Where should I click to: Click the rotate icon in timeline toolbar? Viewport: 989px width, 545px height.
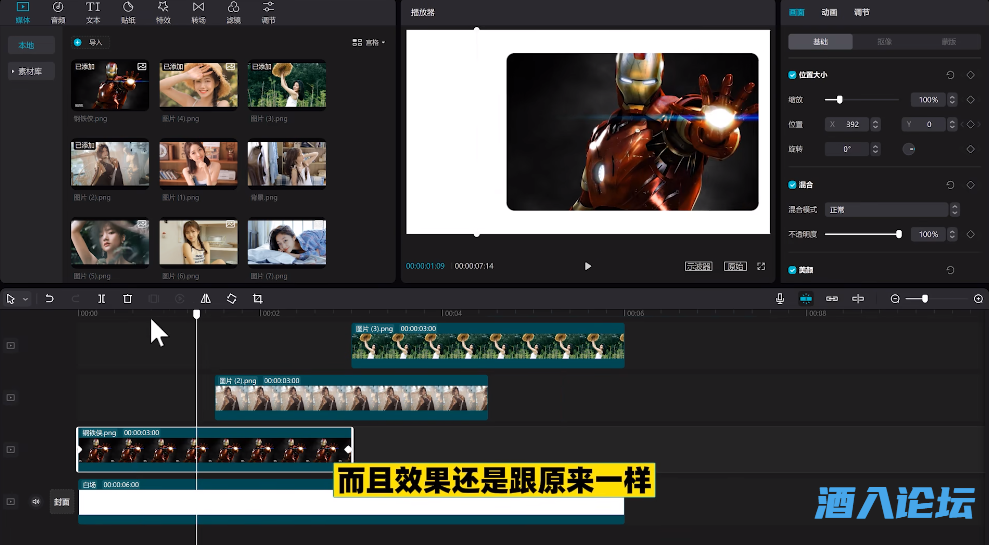pos(231,299)
